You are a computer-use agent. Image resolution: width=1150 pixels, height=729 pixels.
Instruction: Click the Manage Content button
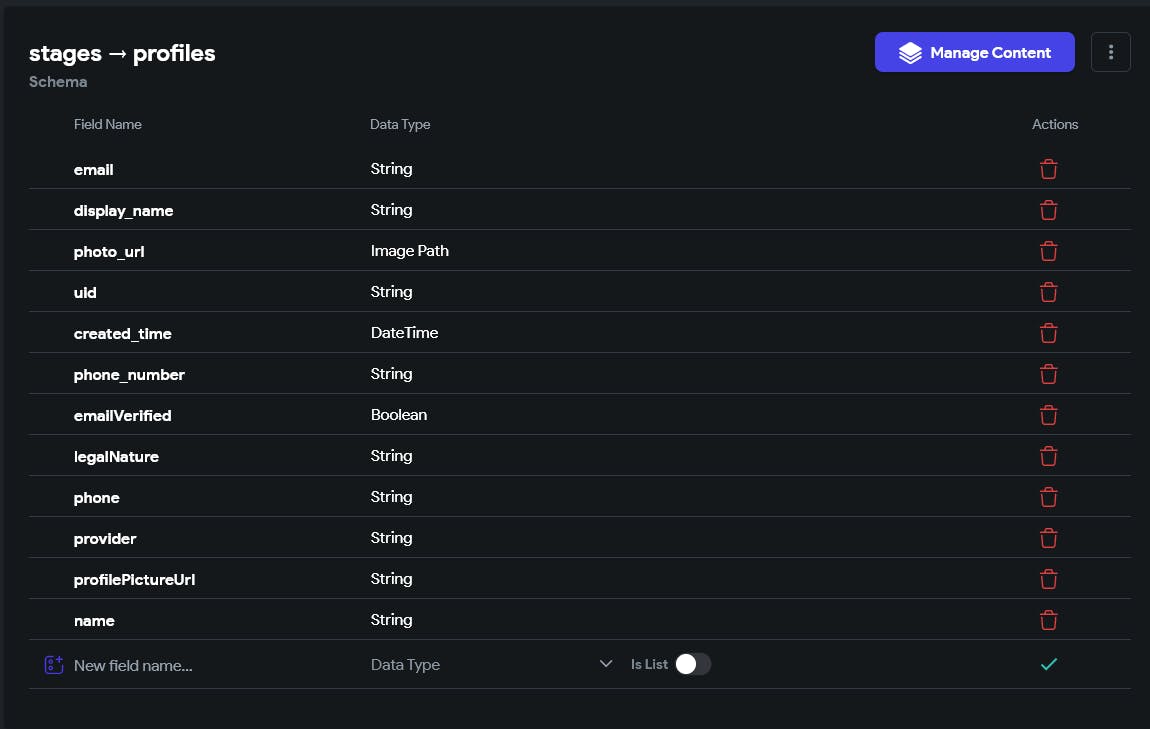point(974,52)
